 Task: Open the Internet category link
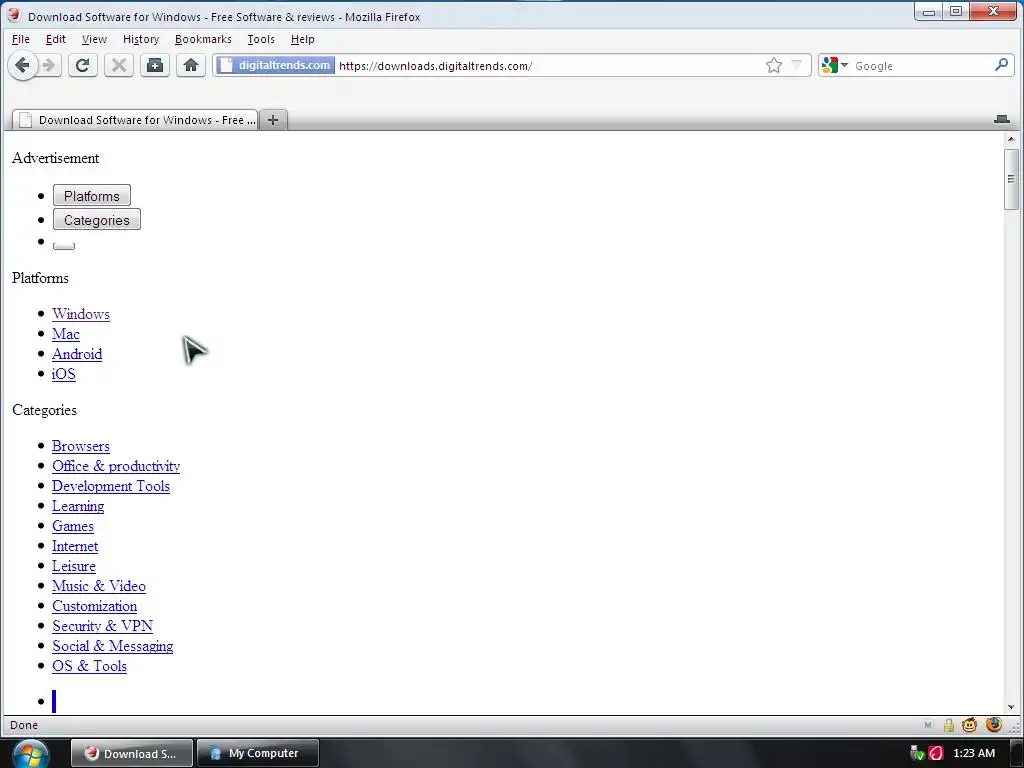pyautogui.click(x=75, y=546)
